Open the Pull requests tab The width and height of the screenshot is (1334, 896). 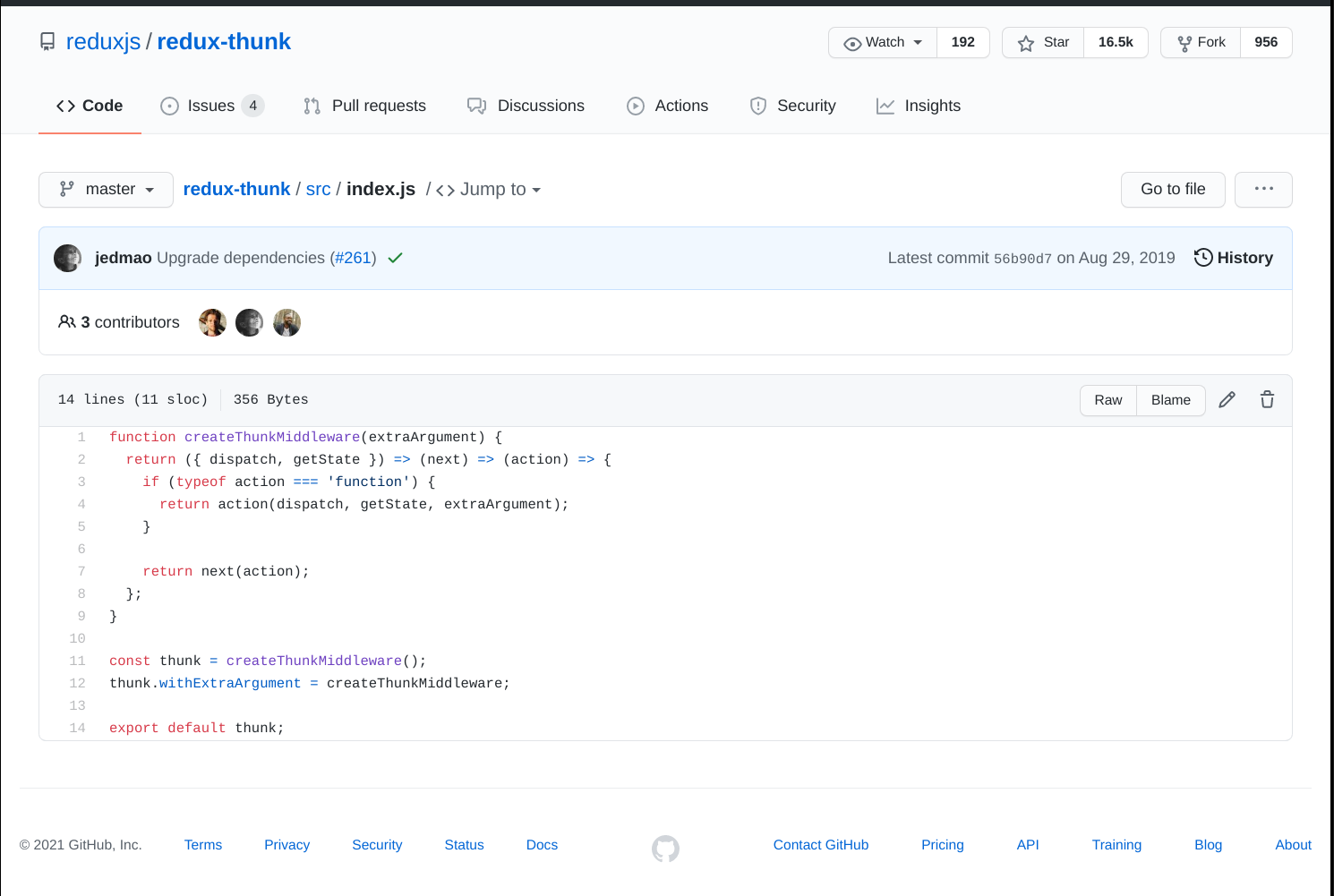365,106
